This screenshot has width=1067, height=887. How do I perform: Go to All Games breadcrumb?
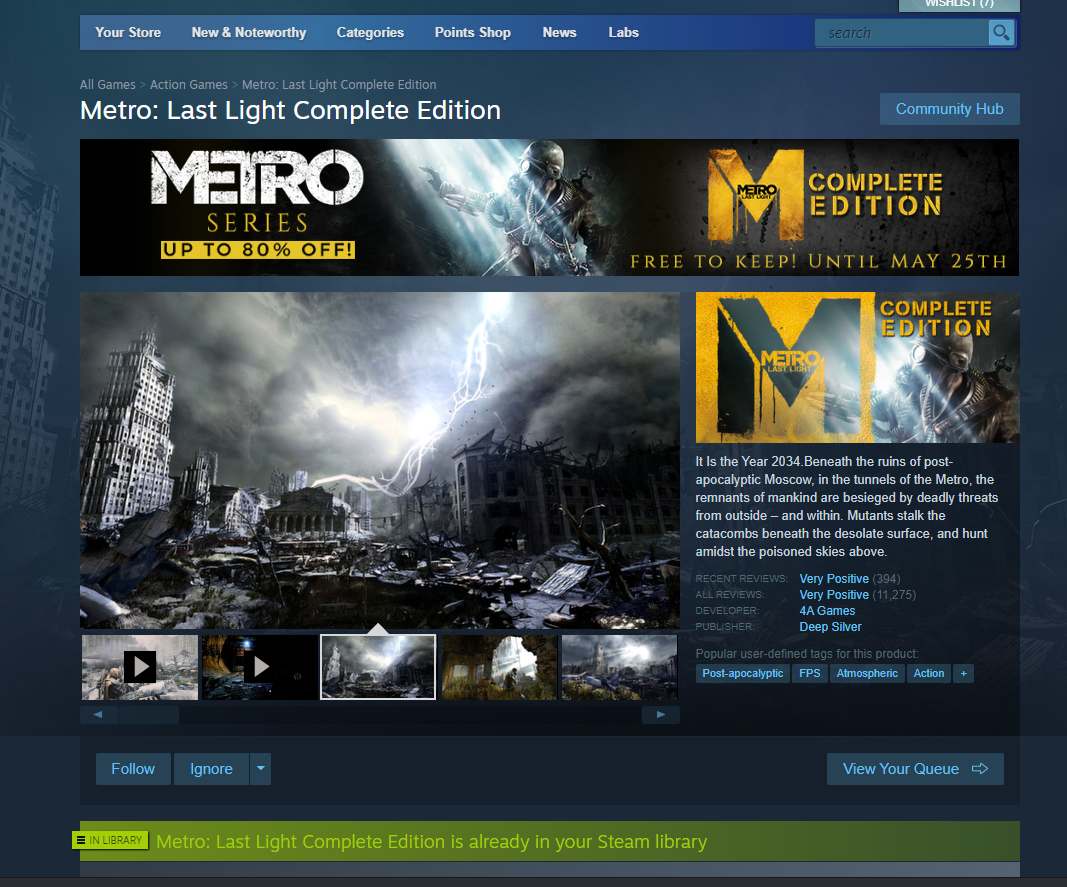pos(108,84)
